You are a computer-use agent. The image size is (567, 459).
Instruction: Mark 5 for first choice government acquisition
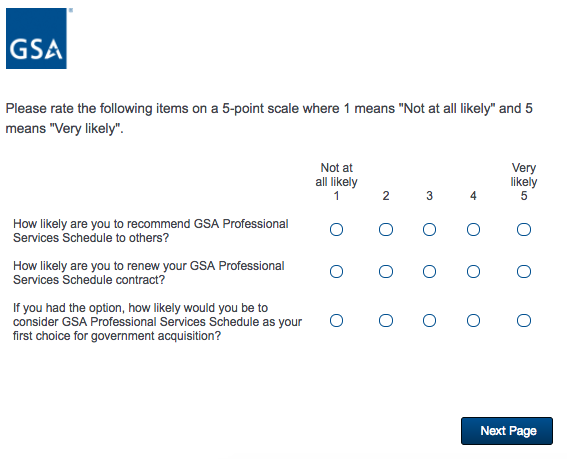pyautogui.click(x=524, y=320)
